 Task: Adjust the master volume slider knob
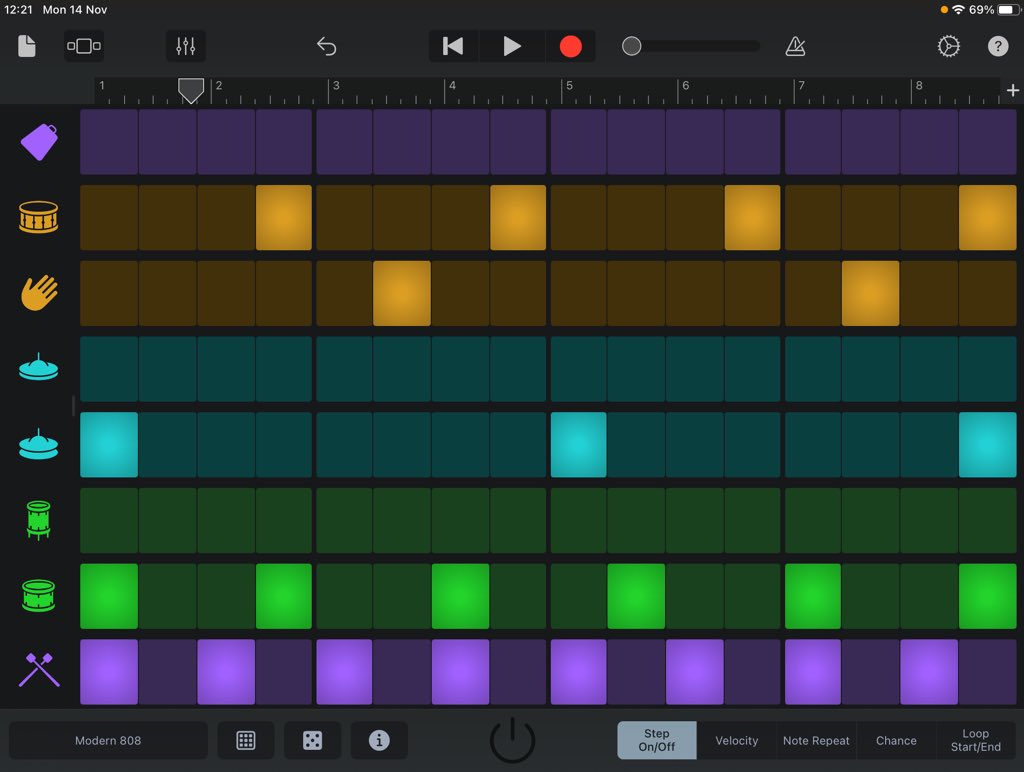tap(632, 46)
